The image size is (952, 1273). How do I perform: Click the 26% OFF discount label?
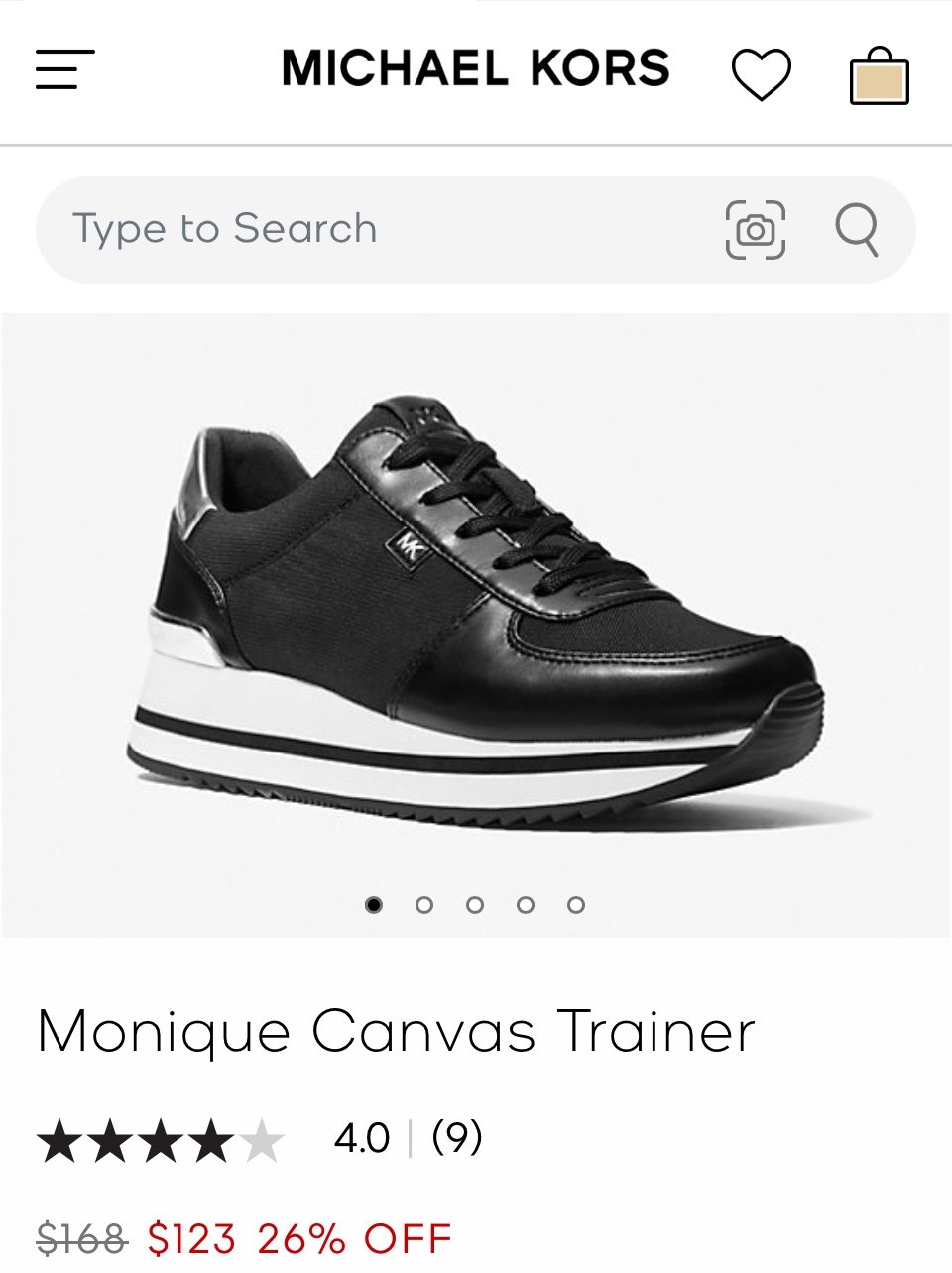coord(355,1238)
